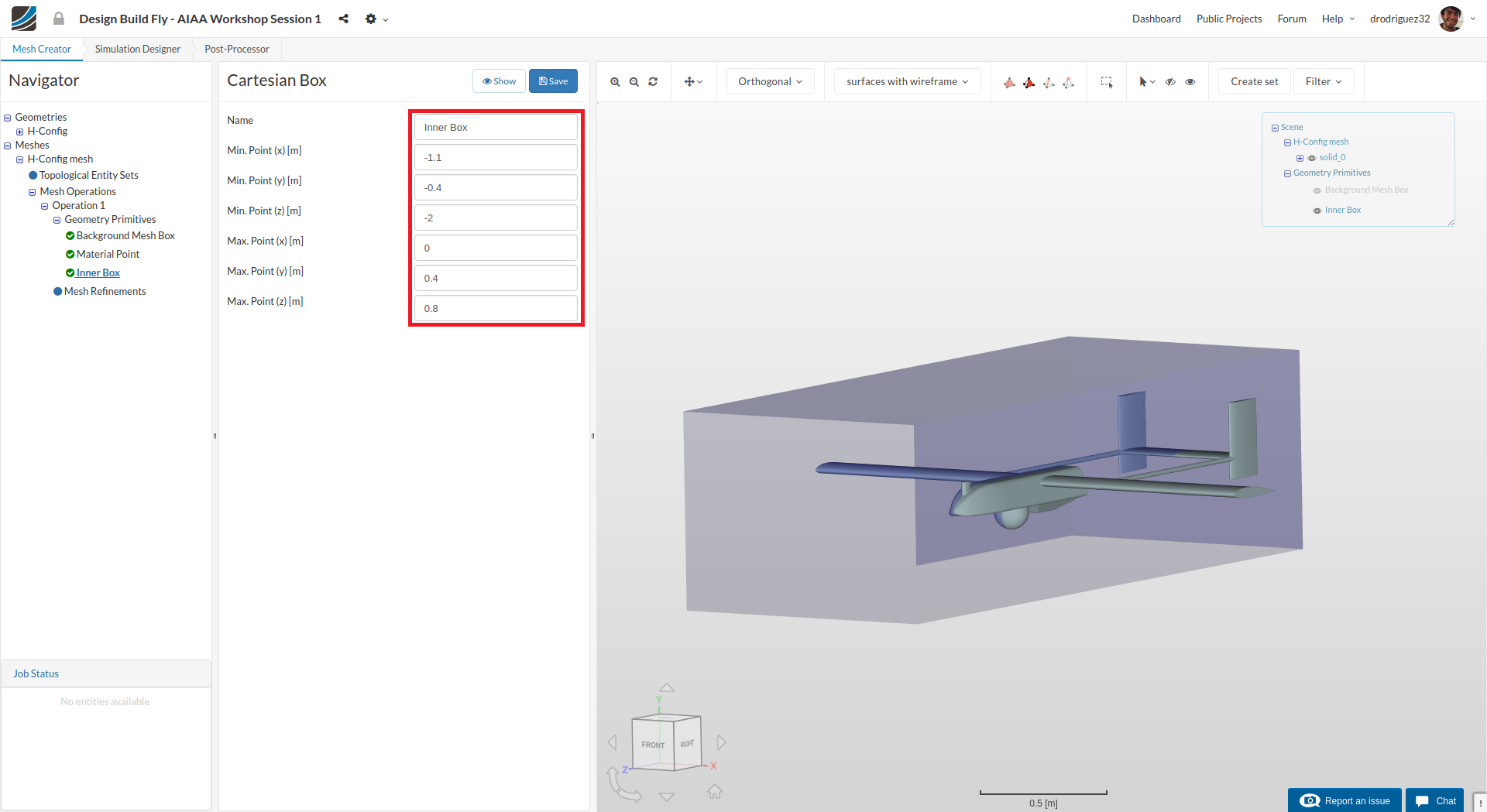Viewport: 1487px width, 812px height.
Task: Activate the box selection tool icon
Action: pyautogui.click(x=1107, y=82)
